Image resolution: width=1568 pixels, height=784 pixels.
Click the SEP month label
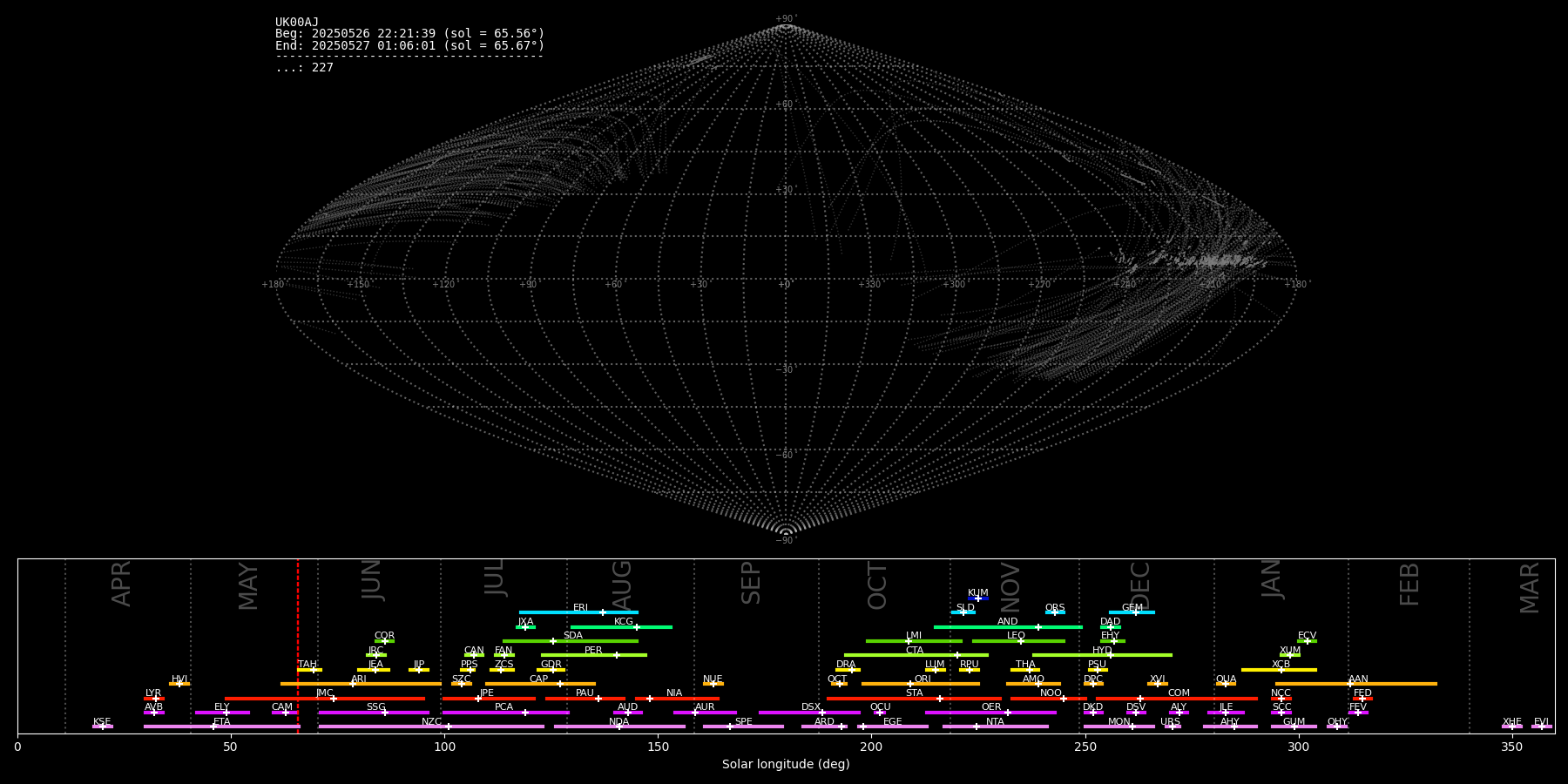pyautogui.click(x=751, y=583)
